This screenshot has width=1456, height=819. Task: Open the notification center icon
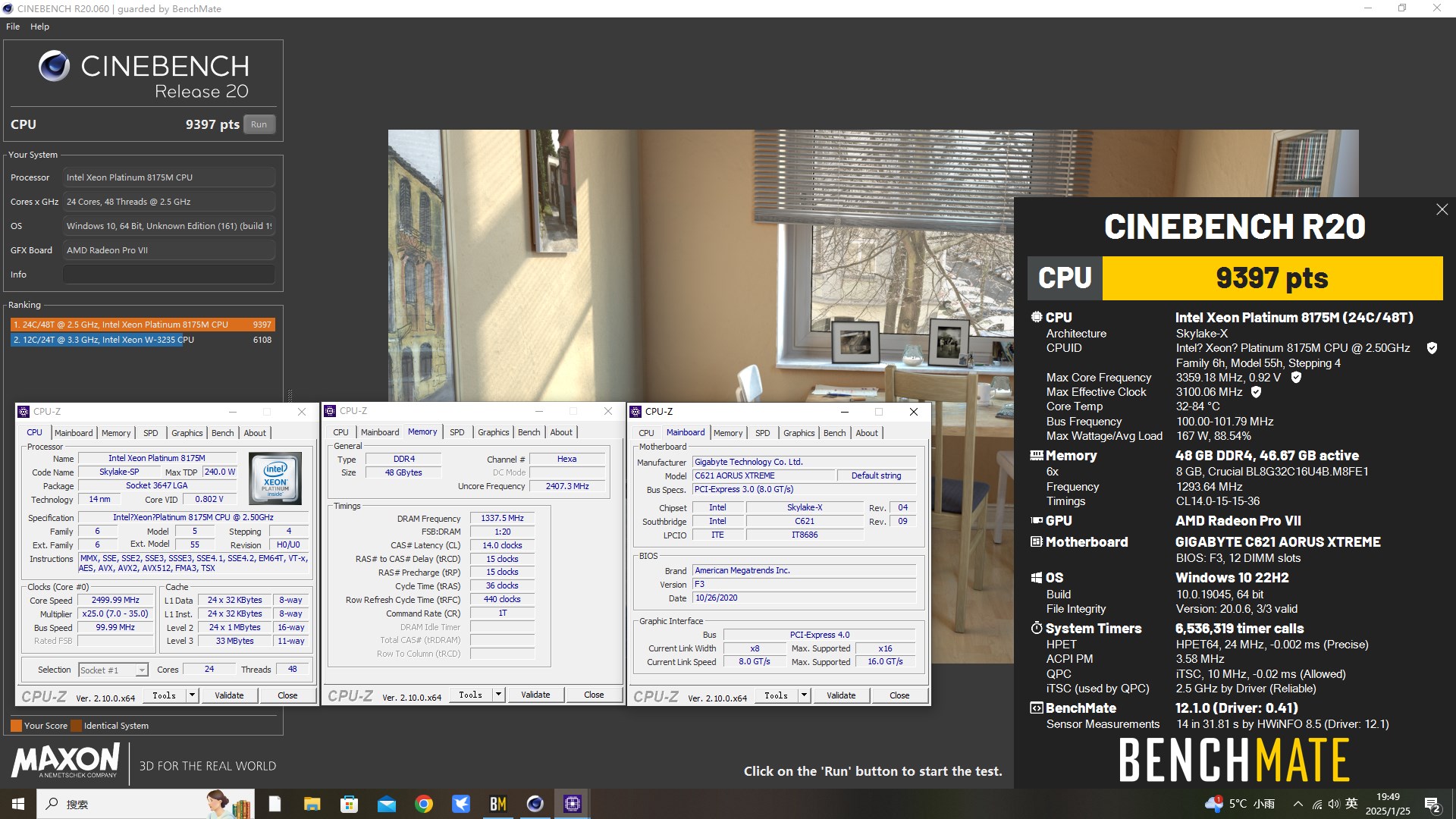pyautogui.click(x=1432, y=804)
